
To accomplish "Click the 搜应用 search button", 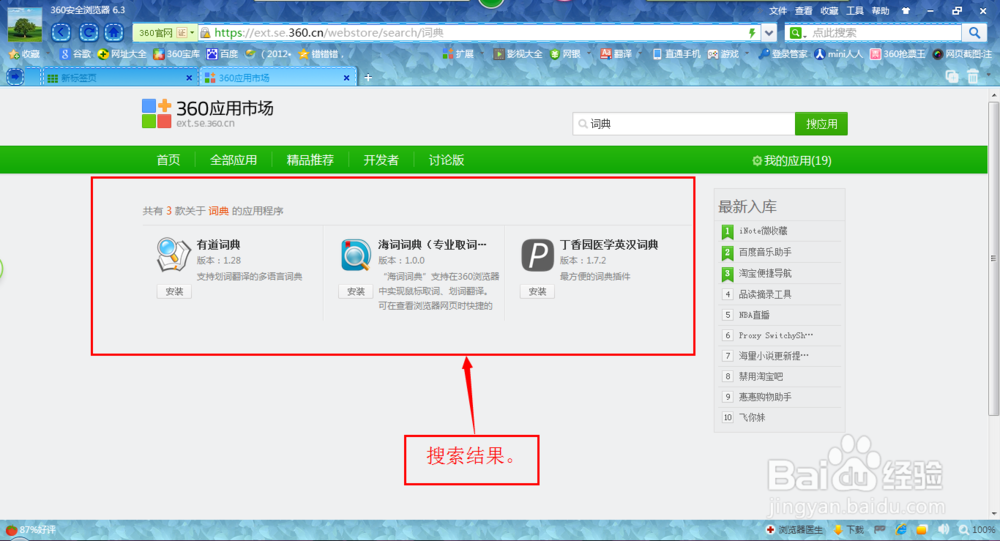I will coord(821,124).
